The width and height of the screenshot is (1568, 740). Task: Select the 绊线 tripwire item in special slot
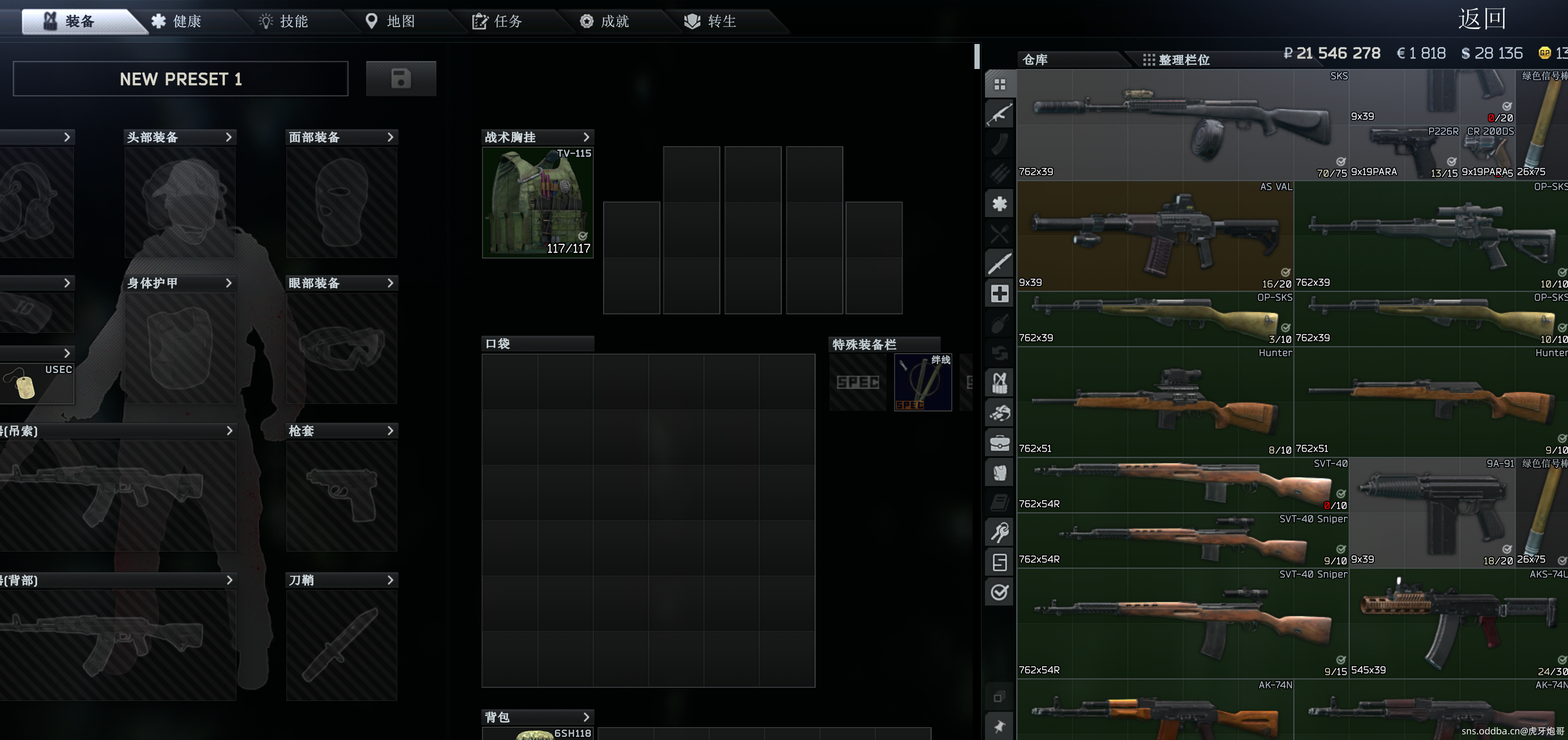tap(922, 382)
